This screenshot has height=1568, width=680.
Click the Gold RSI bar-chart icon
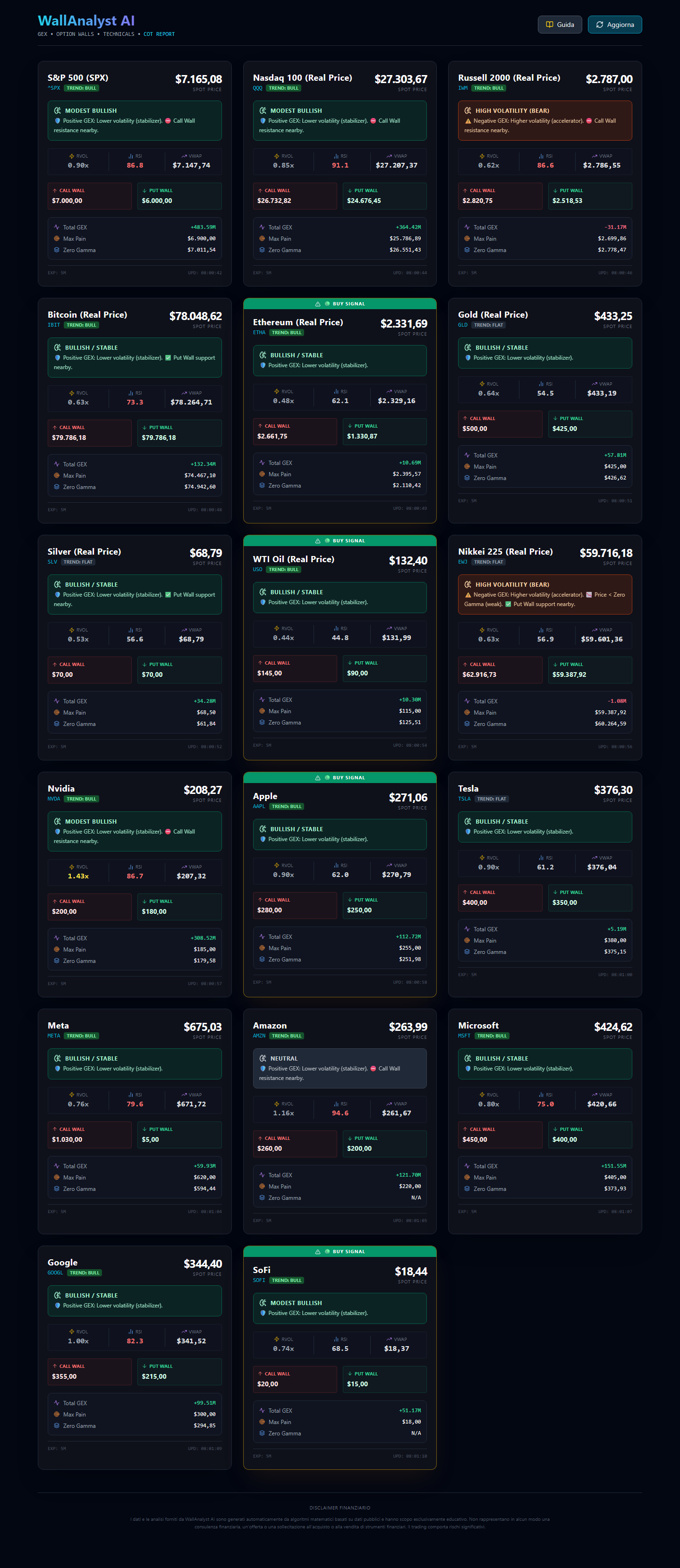pyautogui.click(x=541, y=384)
